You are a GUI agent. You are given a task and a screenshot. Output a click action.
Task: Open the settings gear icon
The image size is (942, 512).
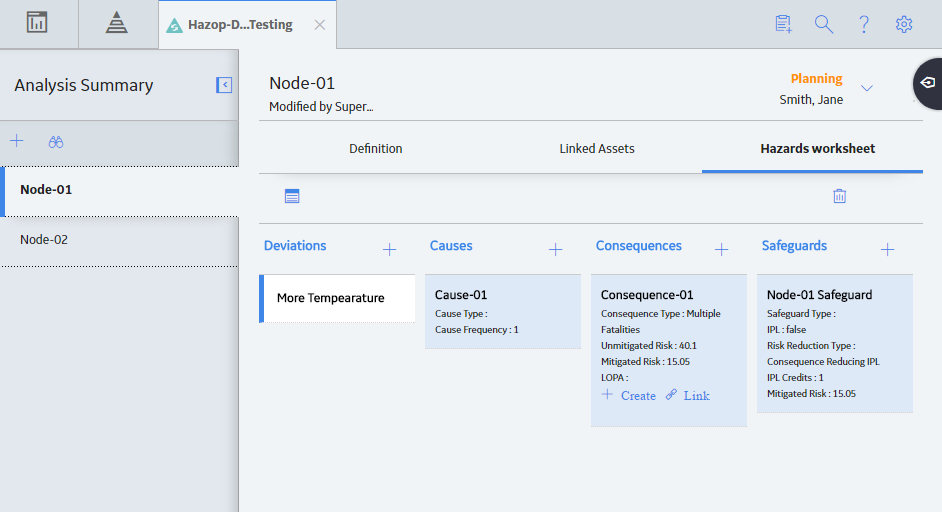tap(904, 24)
